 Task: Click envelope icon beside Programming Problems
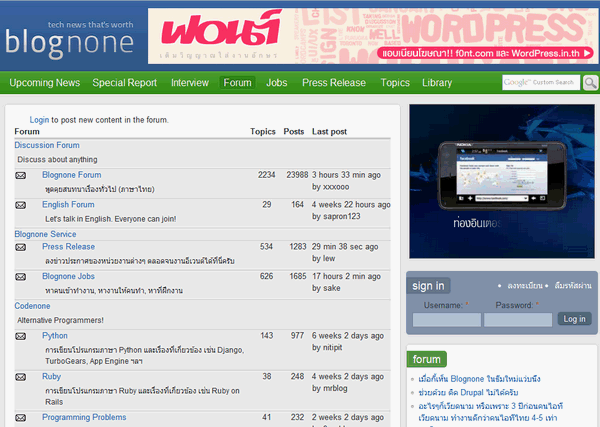pyautogui.click(x=21, y=418)
